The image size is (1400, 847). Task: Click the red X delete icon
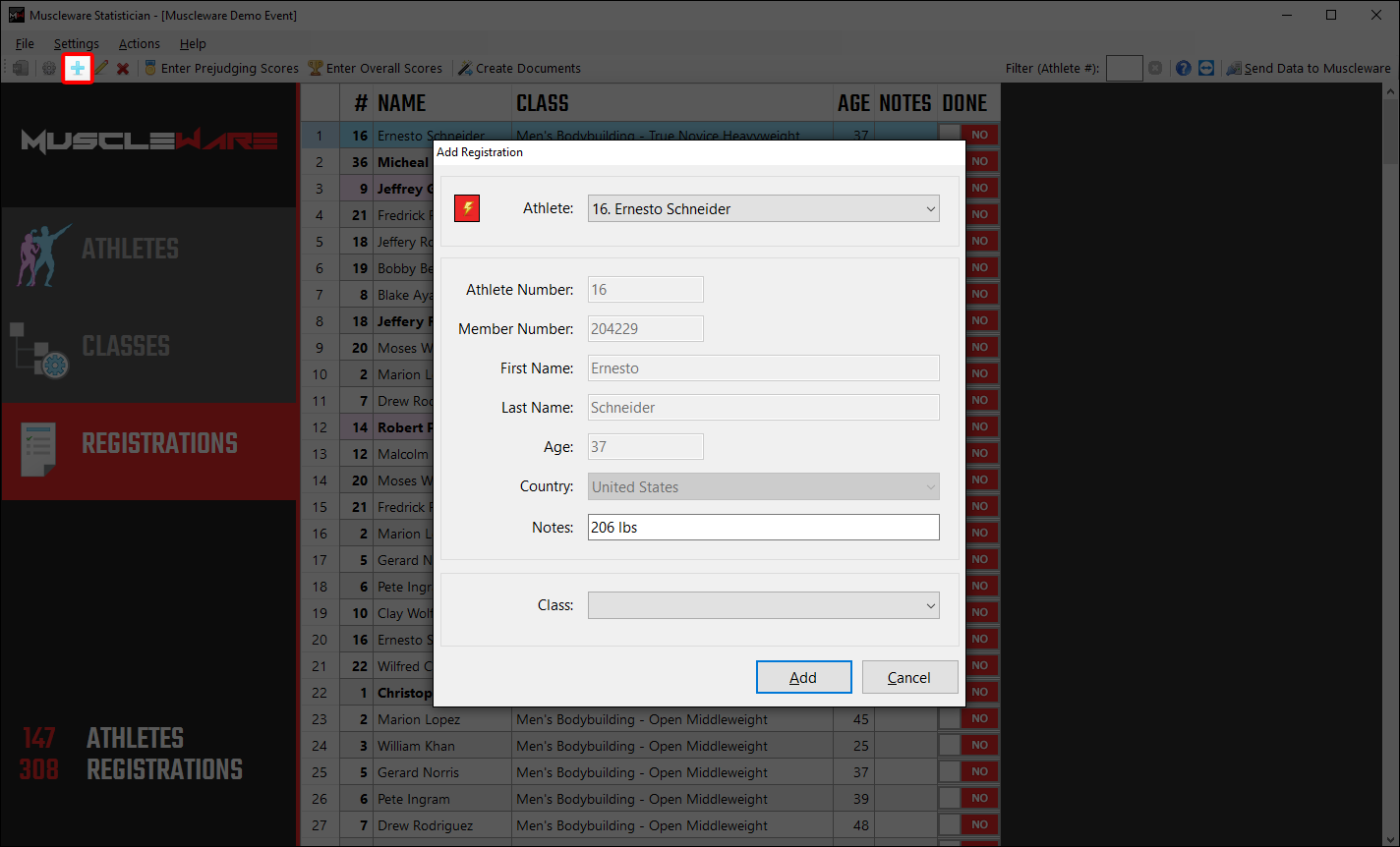[123, 68]
